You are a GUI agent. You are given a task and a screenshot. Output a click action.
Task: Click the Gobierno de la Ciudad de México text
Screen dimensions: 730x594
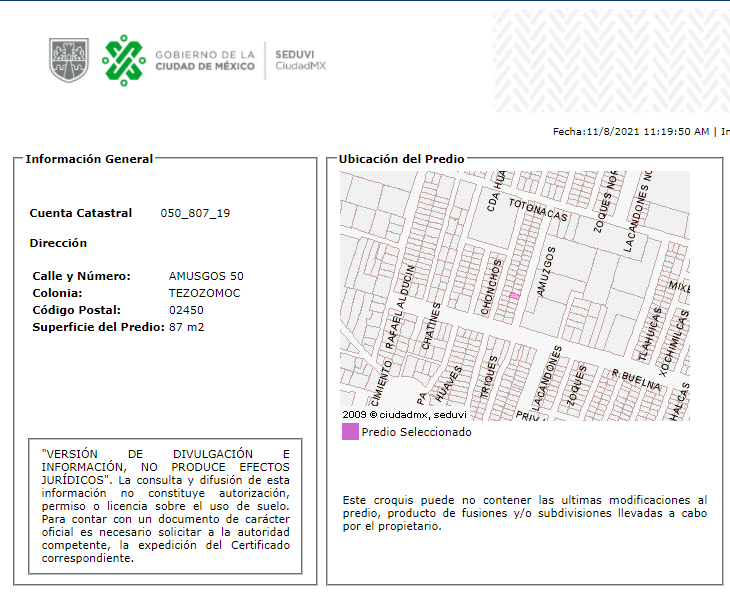tap(205, 61)
